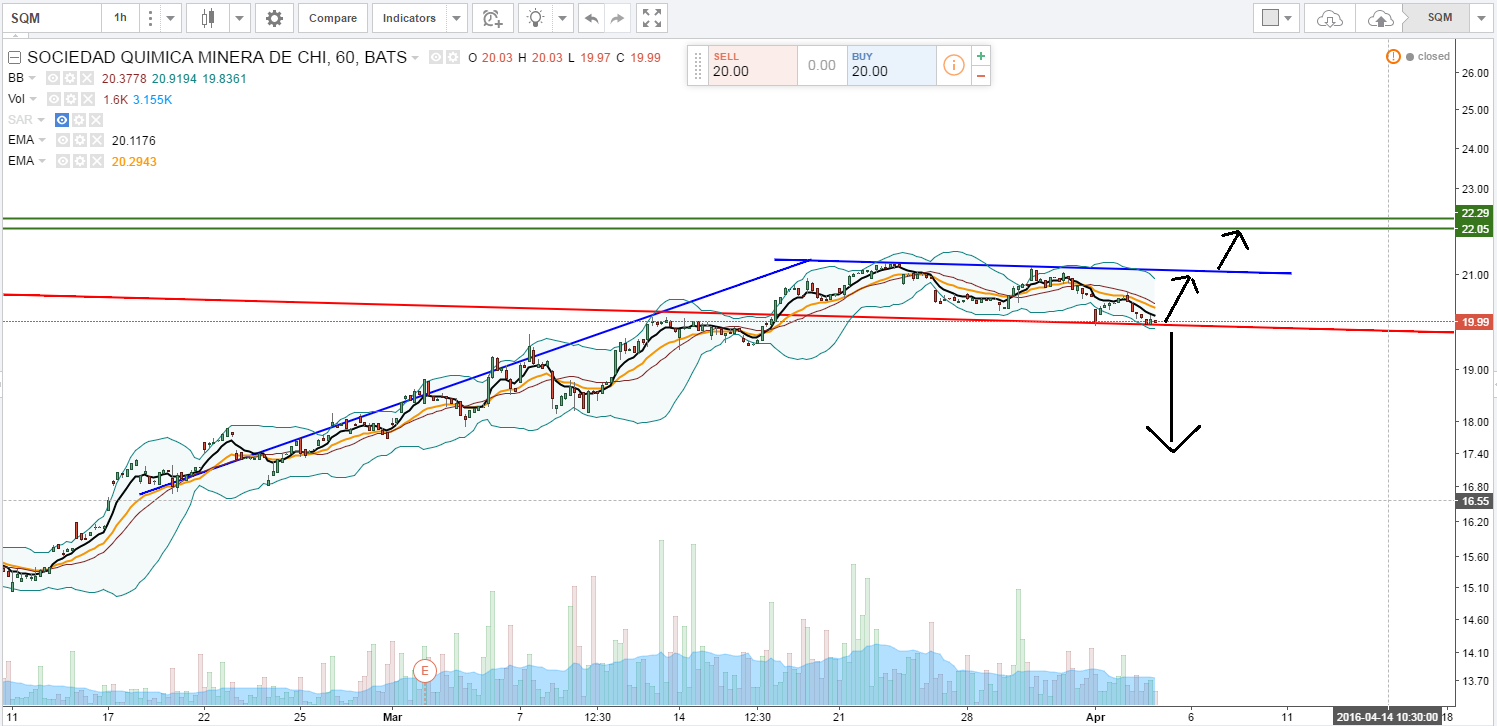The height and width of the screenshot is (726, 1497).
Task: Click the orange info icon in the trade panel
Action: [953, 65]
